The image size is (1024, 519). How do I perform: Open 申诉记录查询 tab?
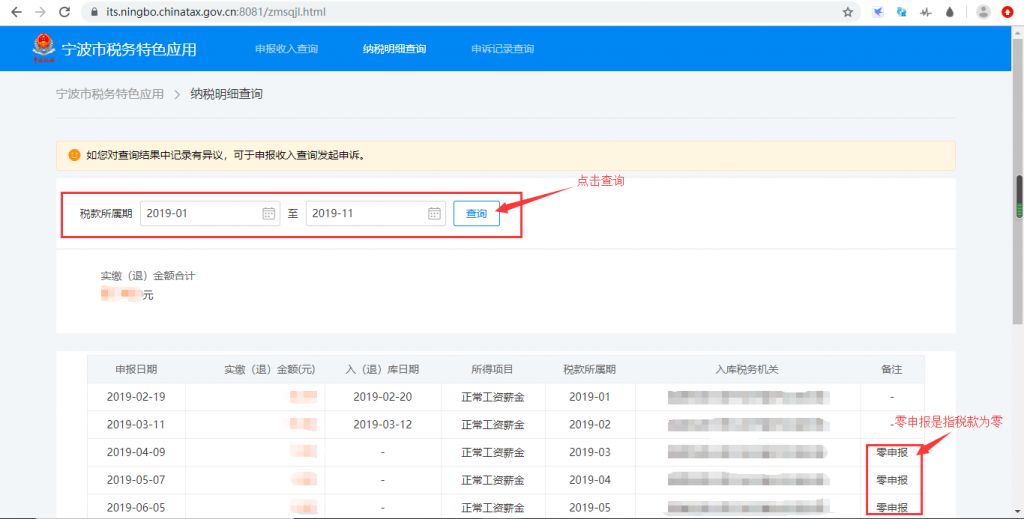tap(503, 49)
